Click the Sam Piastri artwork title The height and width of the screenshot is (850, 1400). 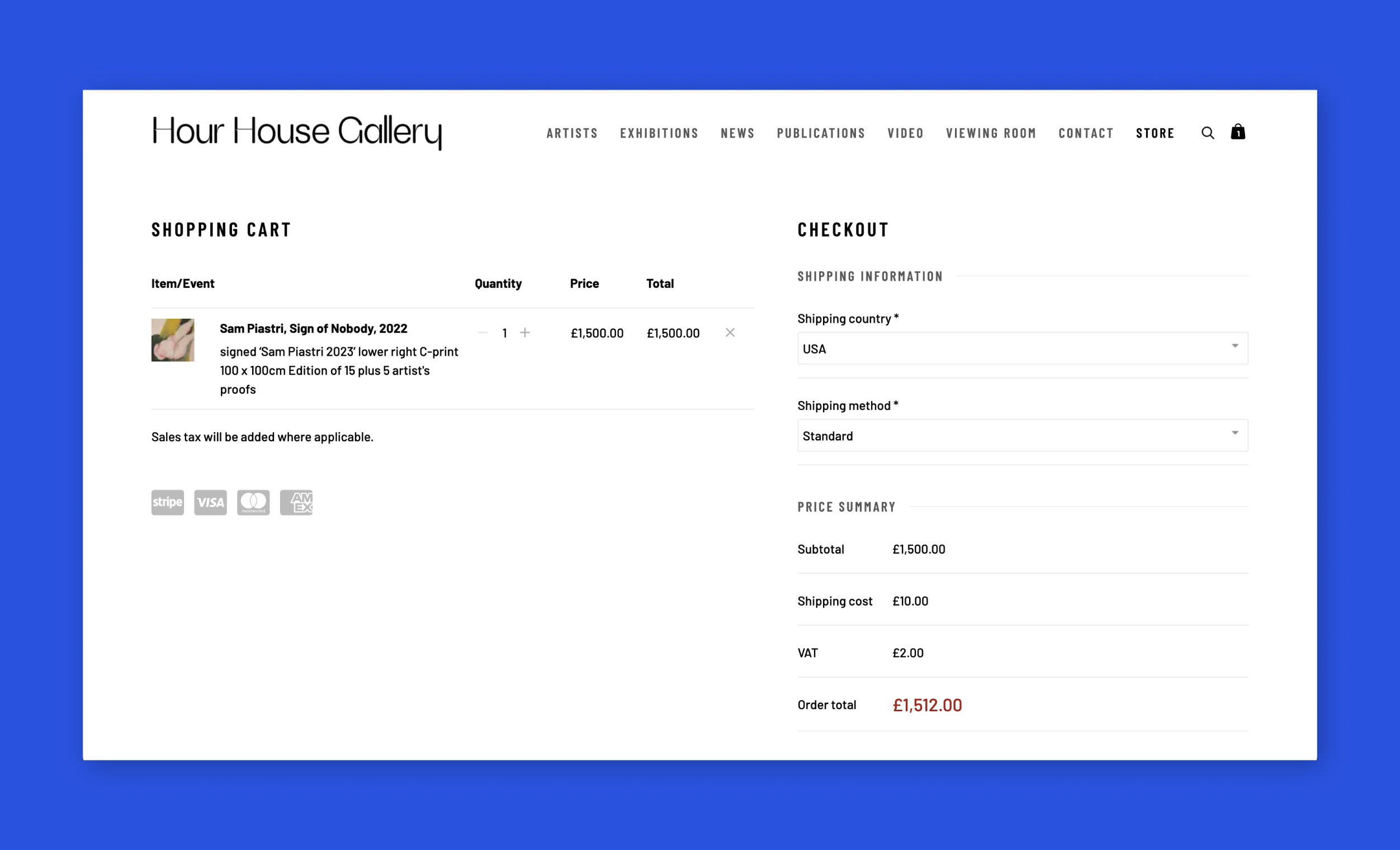click(313, 328)
